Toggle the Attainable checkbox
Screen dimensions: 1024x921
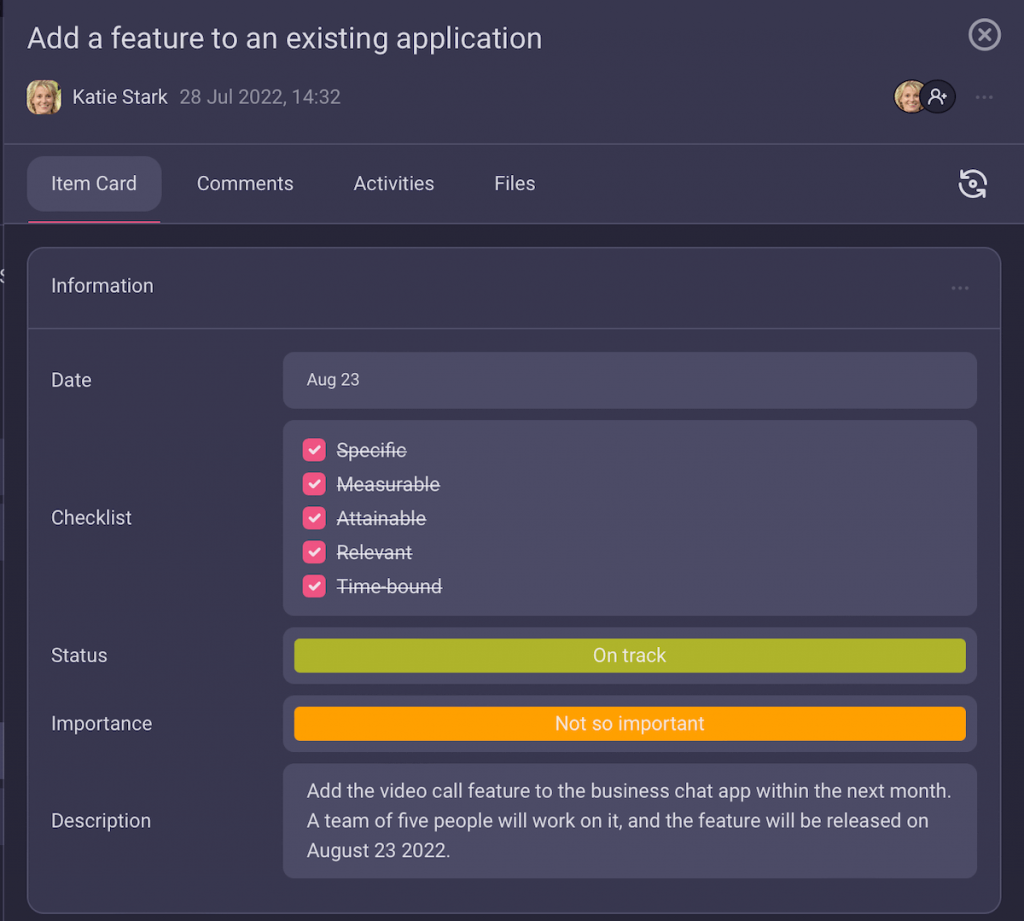coord(314,518)
